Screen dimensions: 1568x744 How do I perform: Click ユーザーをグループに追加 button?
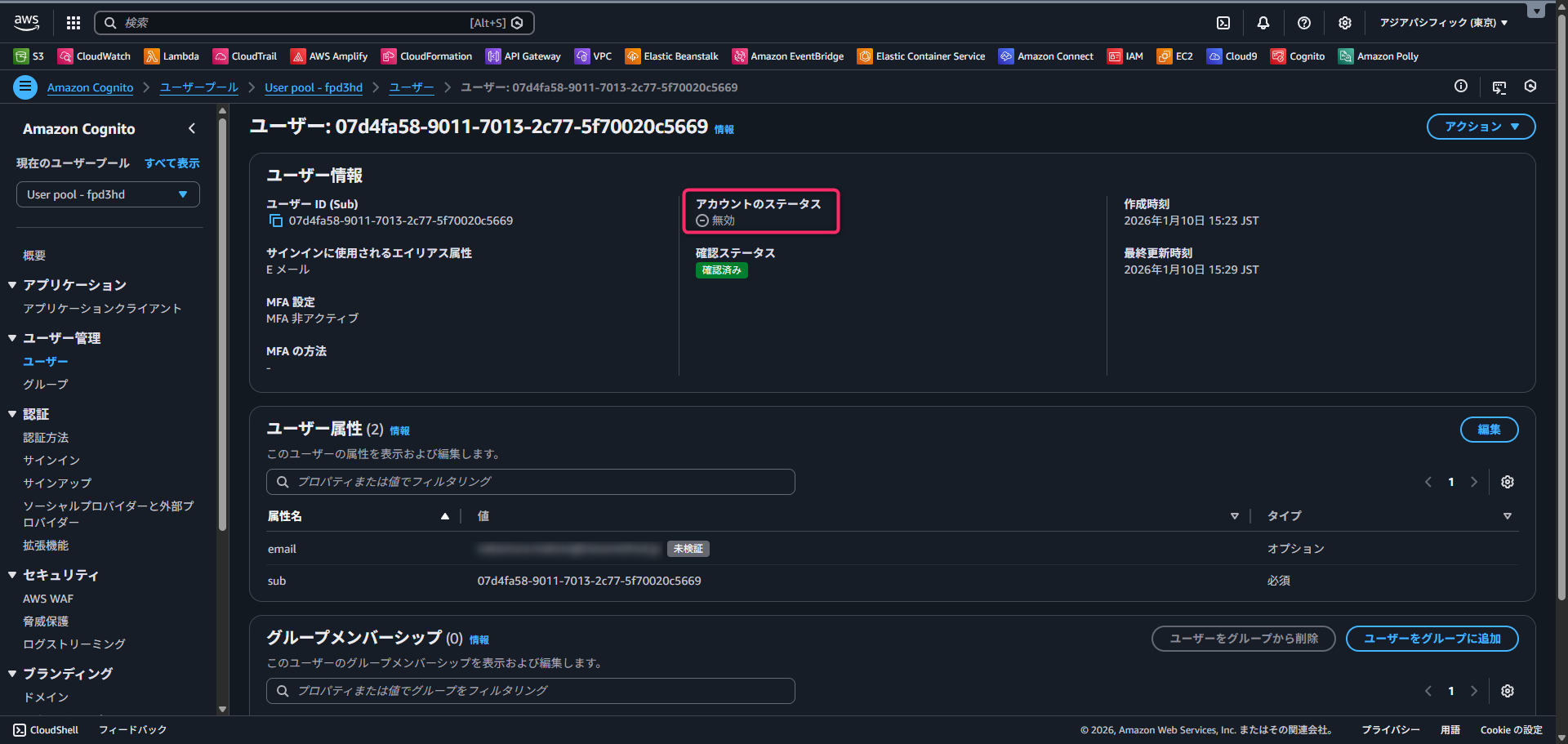pos(1432,639)
